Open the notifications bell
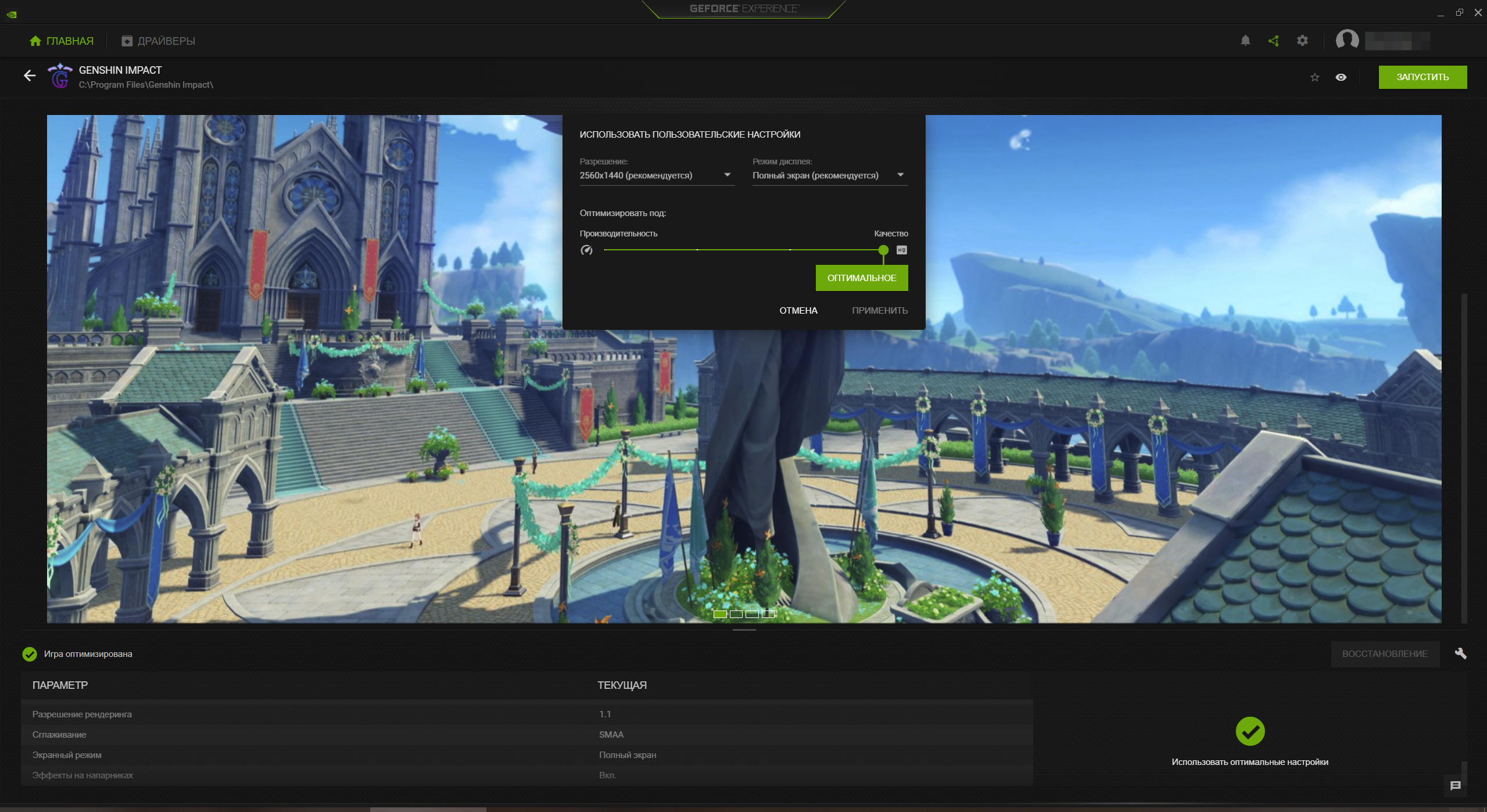Image resolution: width=1487 pixels, height=812 pixels. coord(1245,41)
